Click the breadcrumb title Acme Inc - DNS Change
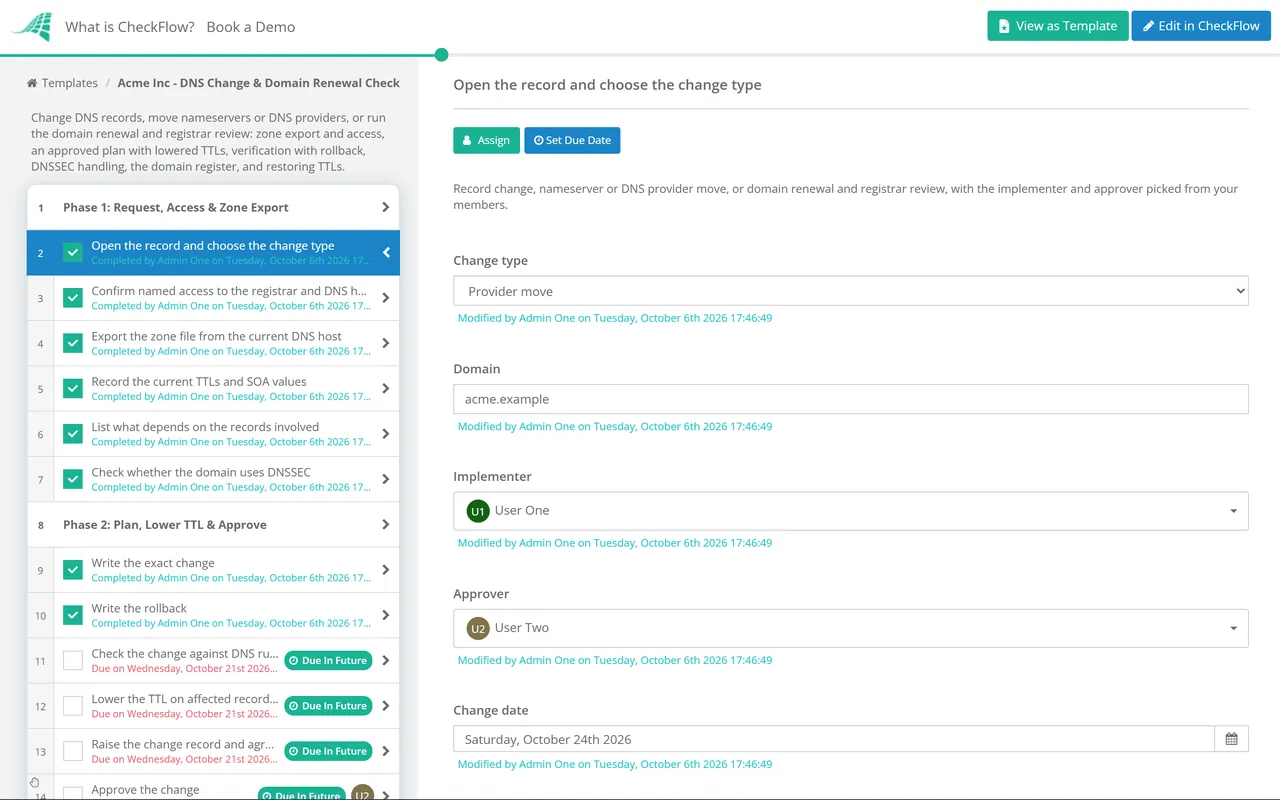Screen dimensions: 1280x800 (x=259, y=83)
